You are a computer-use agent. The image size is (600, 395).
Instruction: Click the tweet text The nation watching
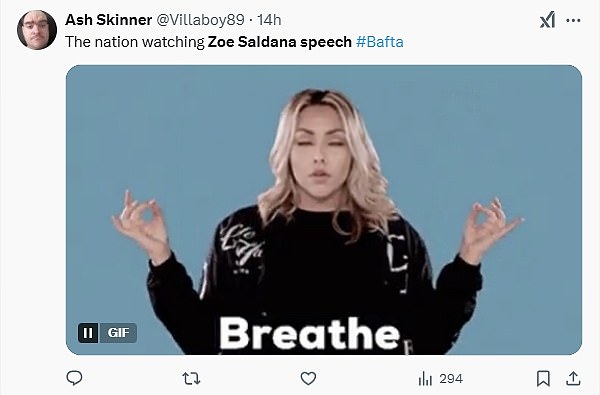135,42
